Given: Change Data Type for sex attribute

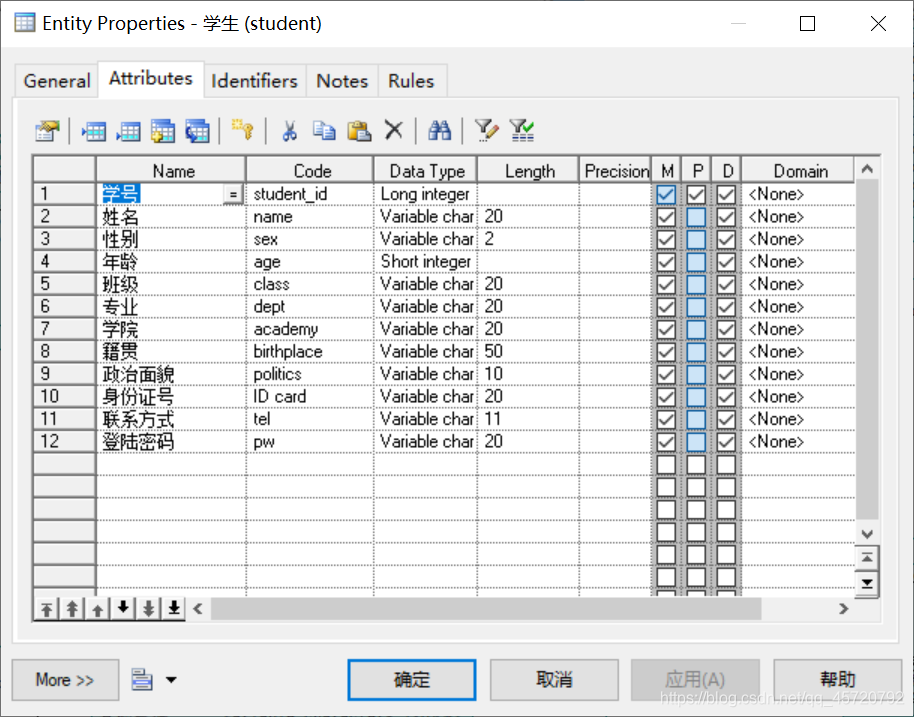Looking at the screenshot, I should pyautogui.click(x=426, y=239).
